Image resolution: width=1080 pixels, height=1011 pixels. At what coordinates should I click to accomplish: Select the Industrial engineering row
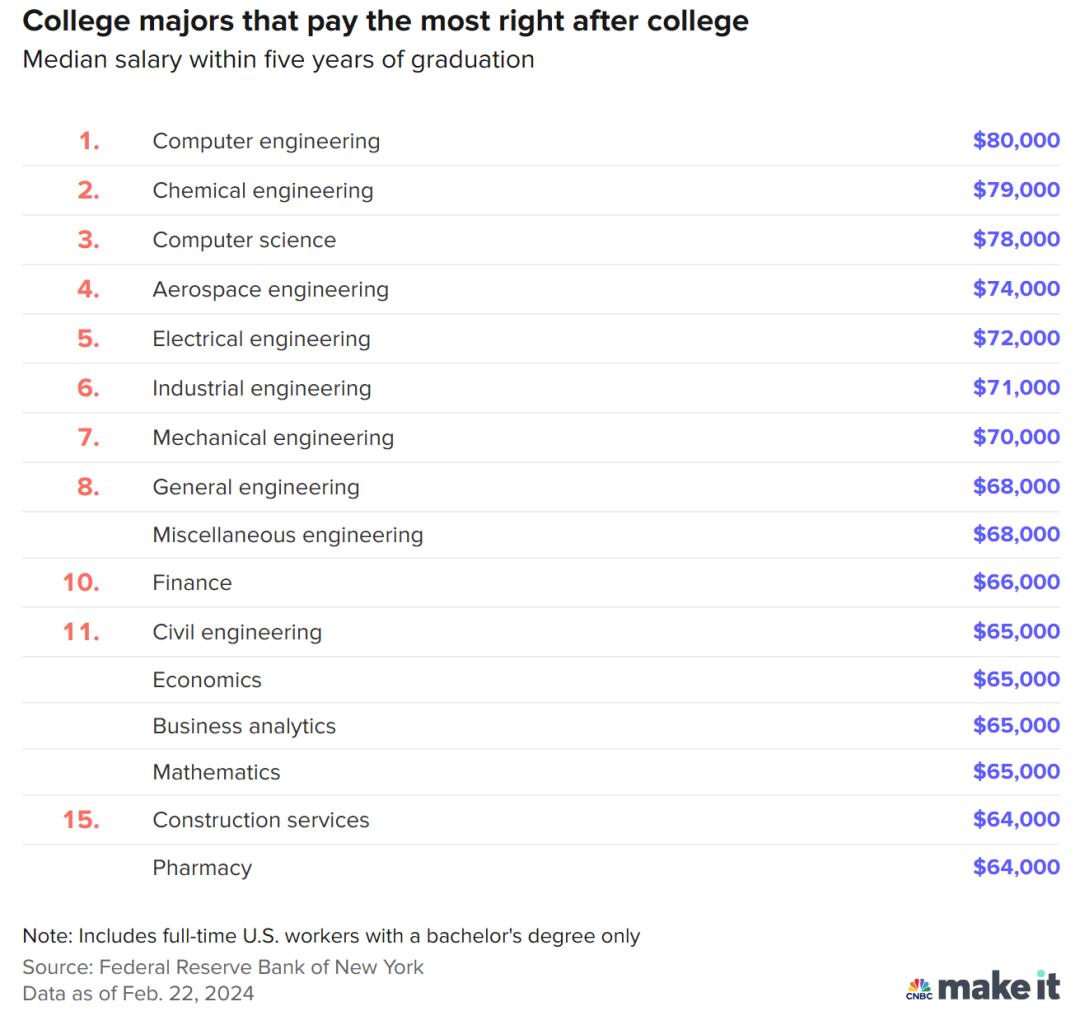pyautogui.click(x=541, y=388)
